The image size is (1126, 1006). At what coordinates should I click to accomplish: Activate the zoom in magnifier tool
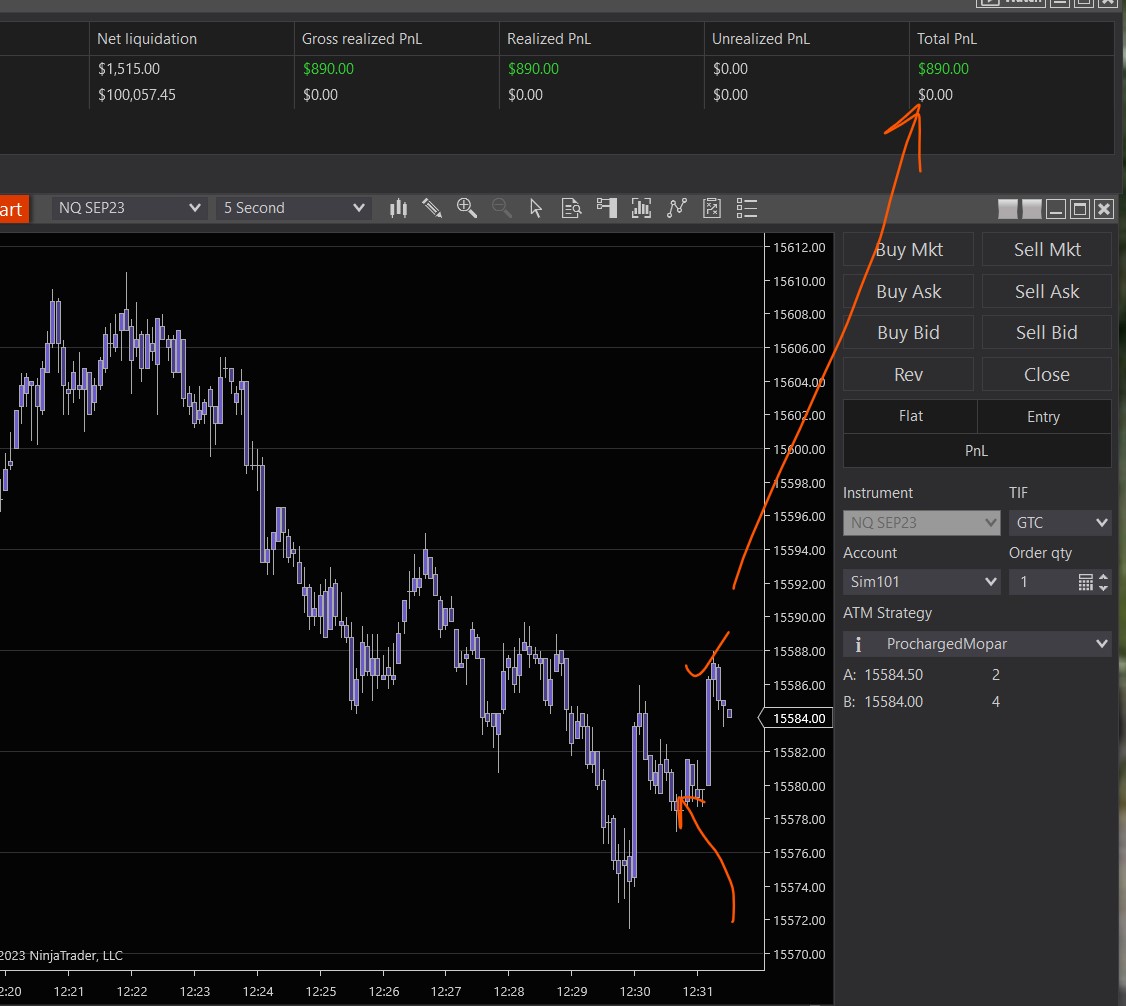point(466,208)
